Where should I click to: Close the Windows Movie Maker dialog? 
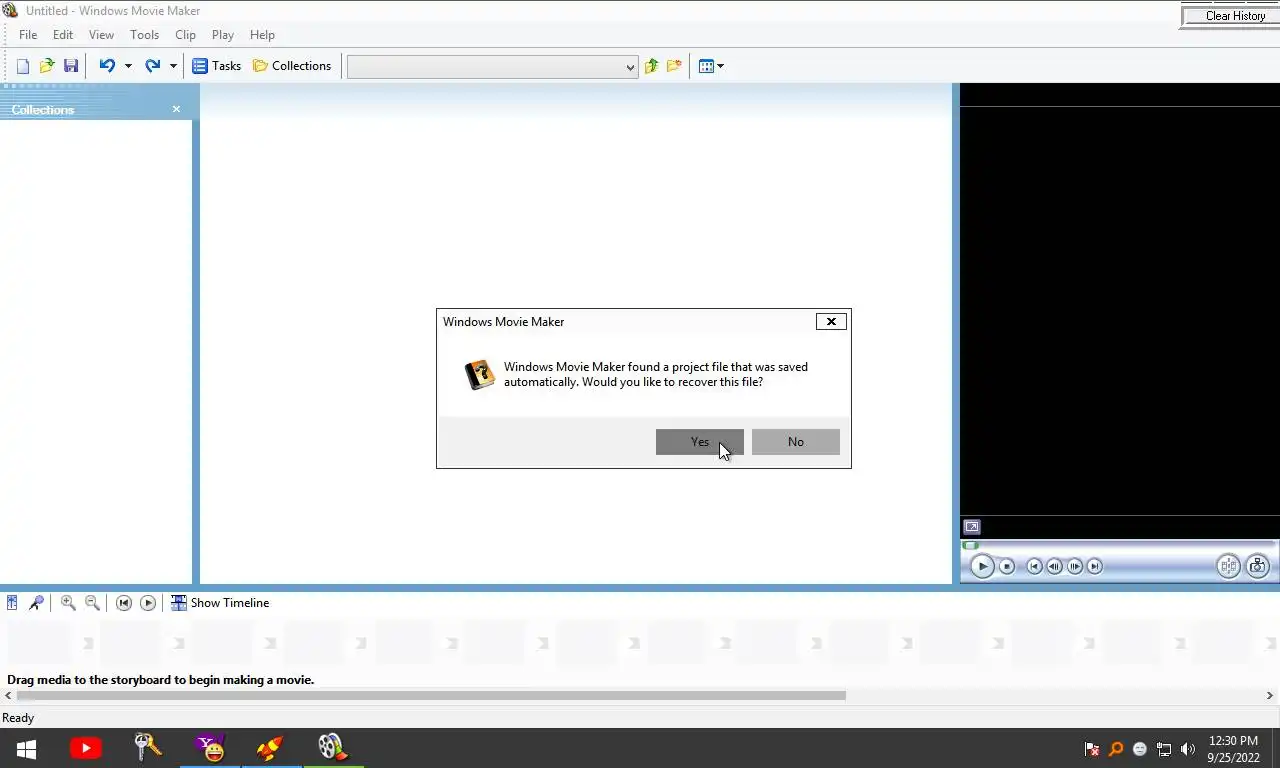click(x=831, y=322)
